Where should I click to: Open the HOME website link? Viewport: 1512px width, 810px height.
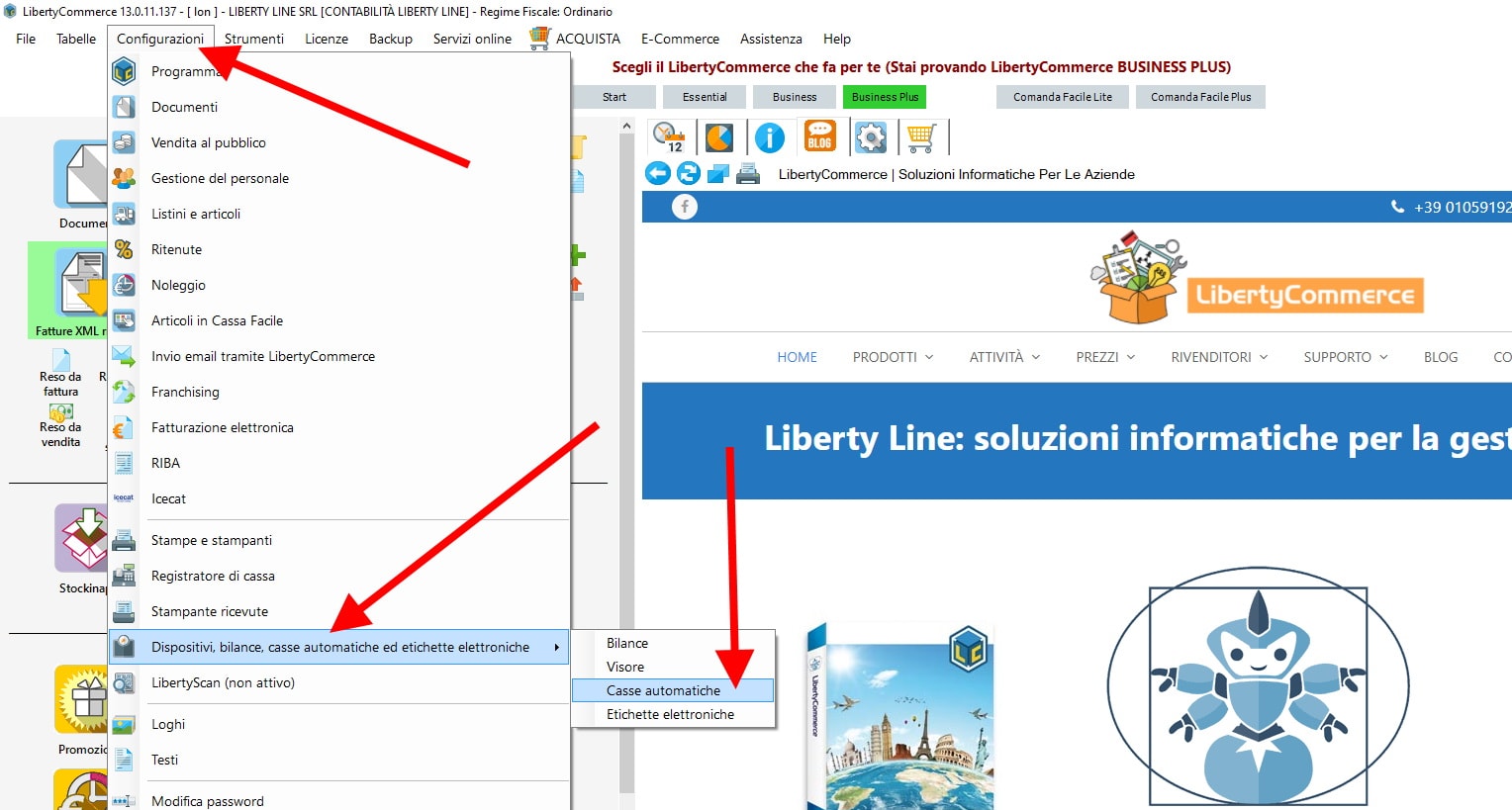pyautogui.click(x=797, y=357)
